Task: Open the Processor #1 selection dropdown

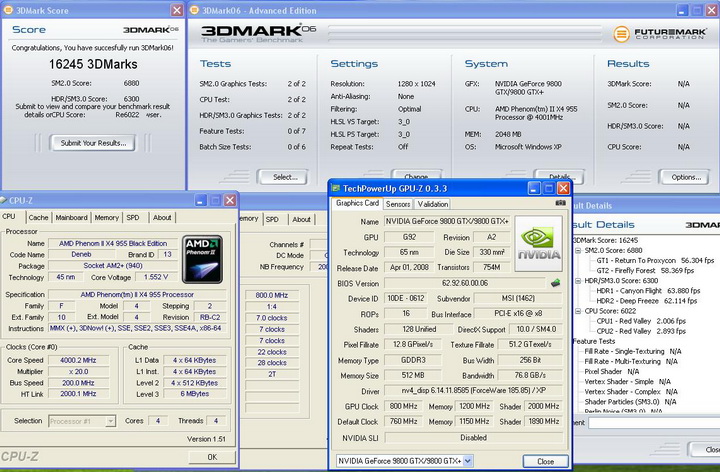Action: (110, 421)
